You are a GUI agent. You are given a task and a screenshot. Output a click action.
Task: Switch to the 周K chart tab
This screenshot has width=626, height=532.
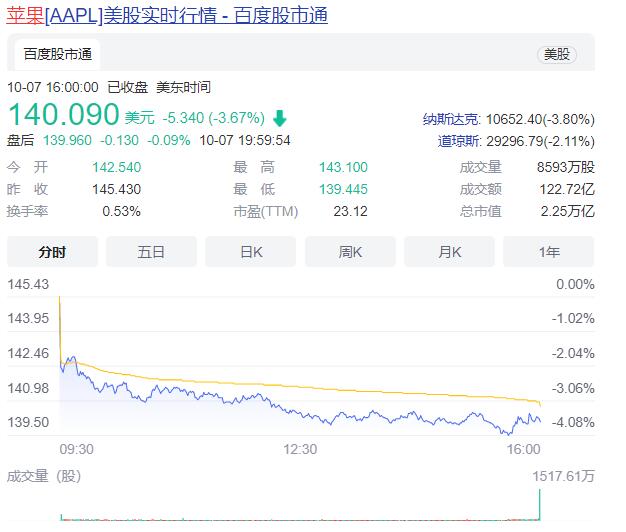(350, 252)
